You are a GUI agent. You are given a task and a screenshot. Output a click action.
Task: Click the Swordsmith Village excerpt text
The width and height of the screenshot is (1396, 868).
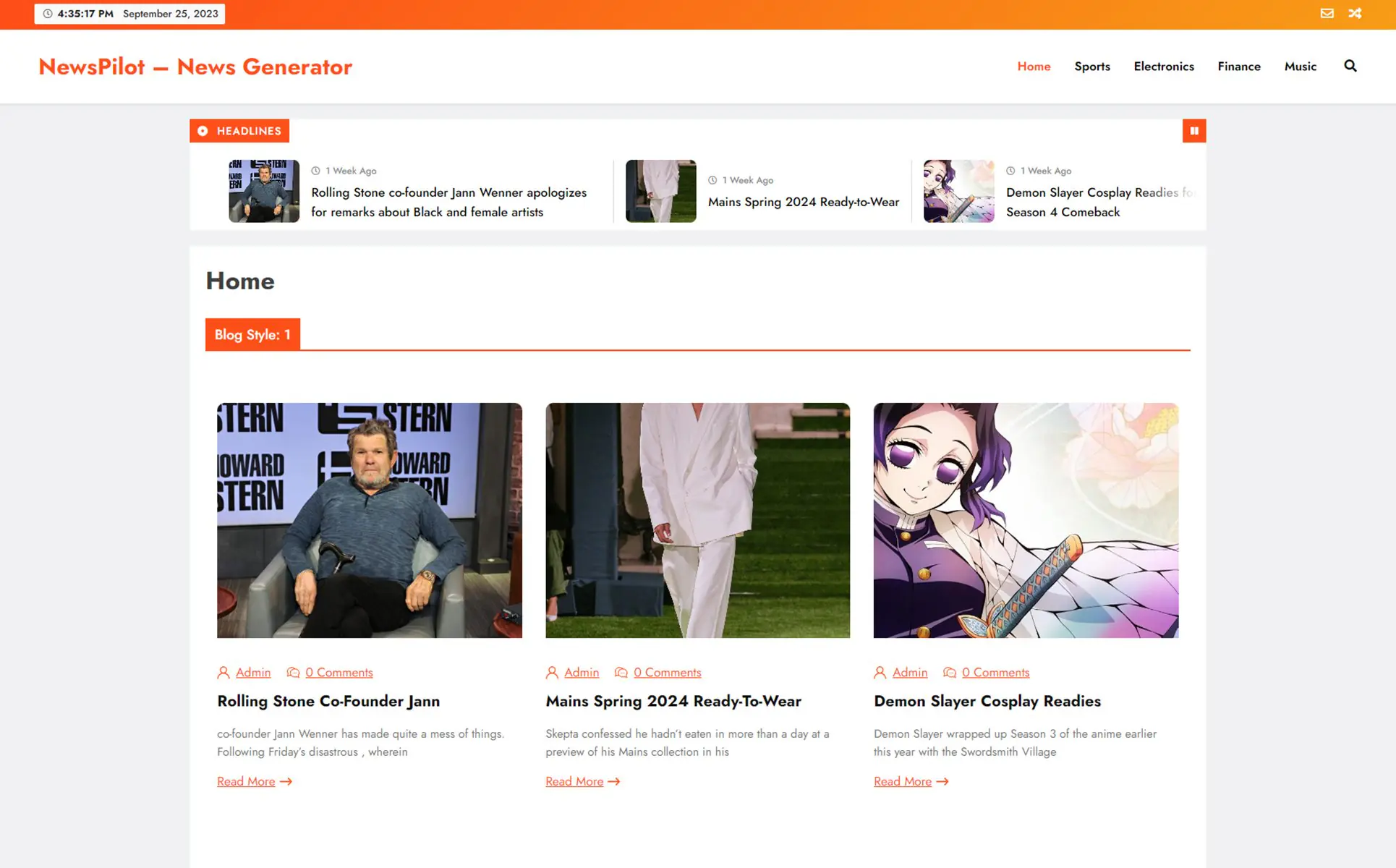(x=1015, y=743)
